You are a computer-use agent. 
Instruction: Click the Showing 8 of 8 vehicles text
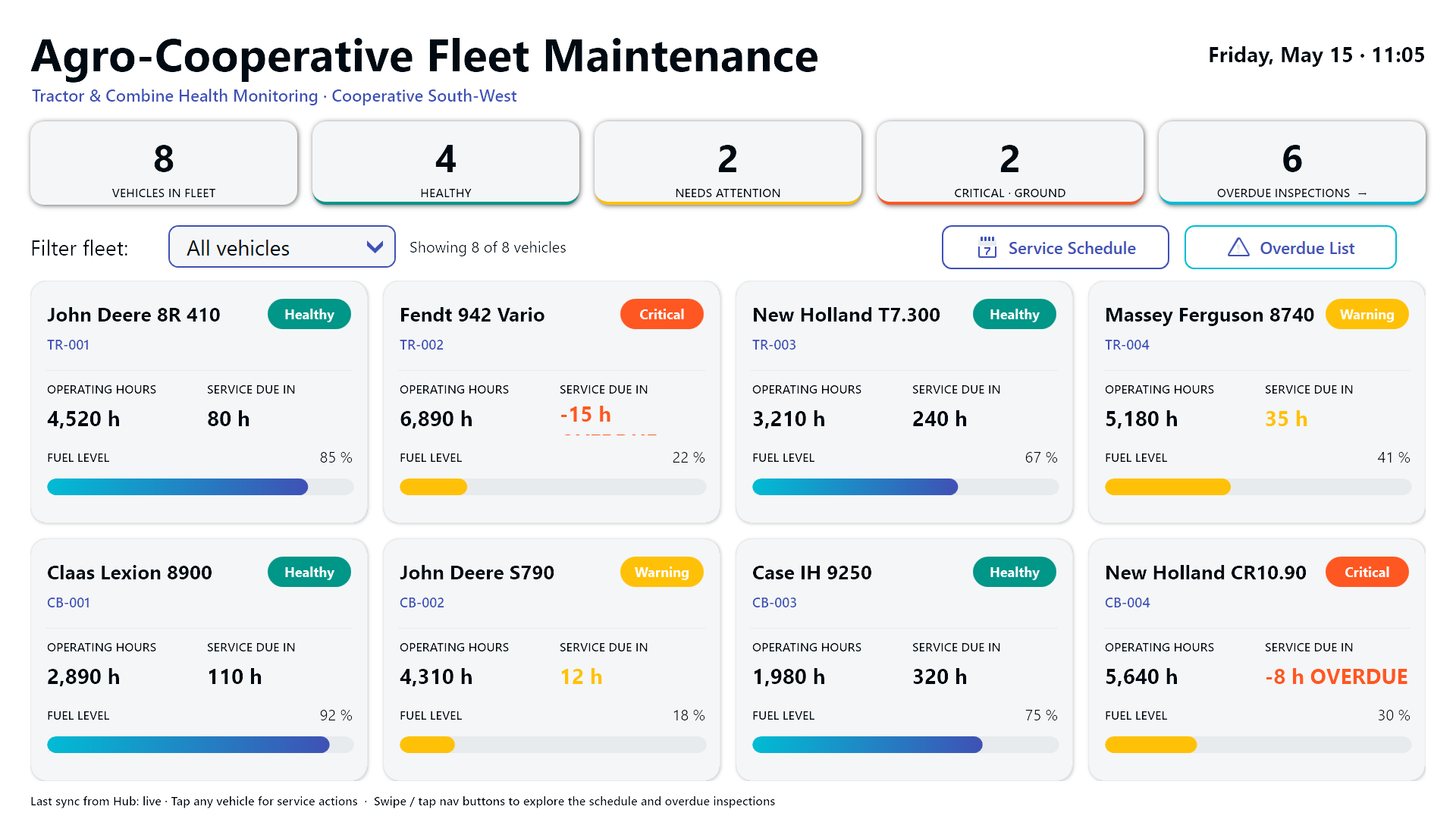pyautogui.click(x=488, y=248)
